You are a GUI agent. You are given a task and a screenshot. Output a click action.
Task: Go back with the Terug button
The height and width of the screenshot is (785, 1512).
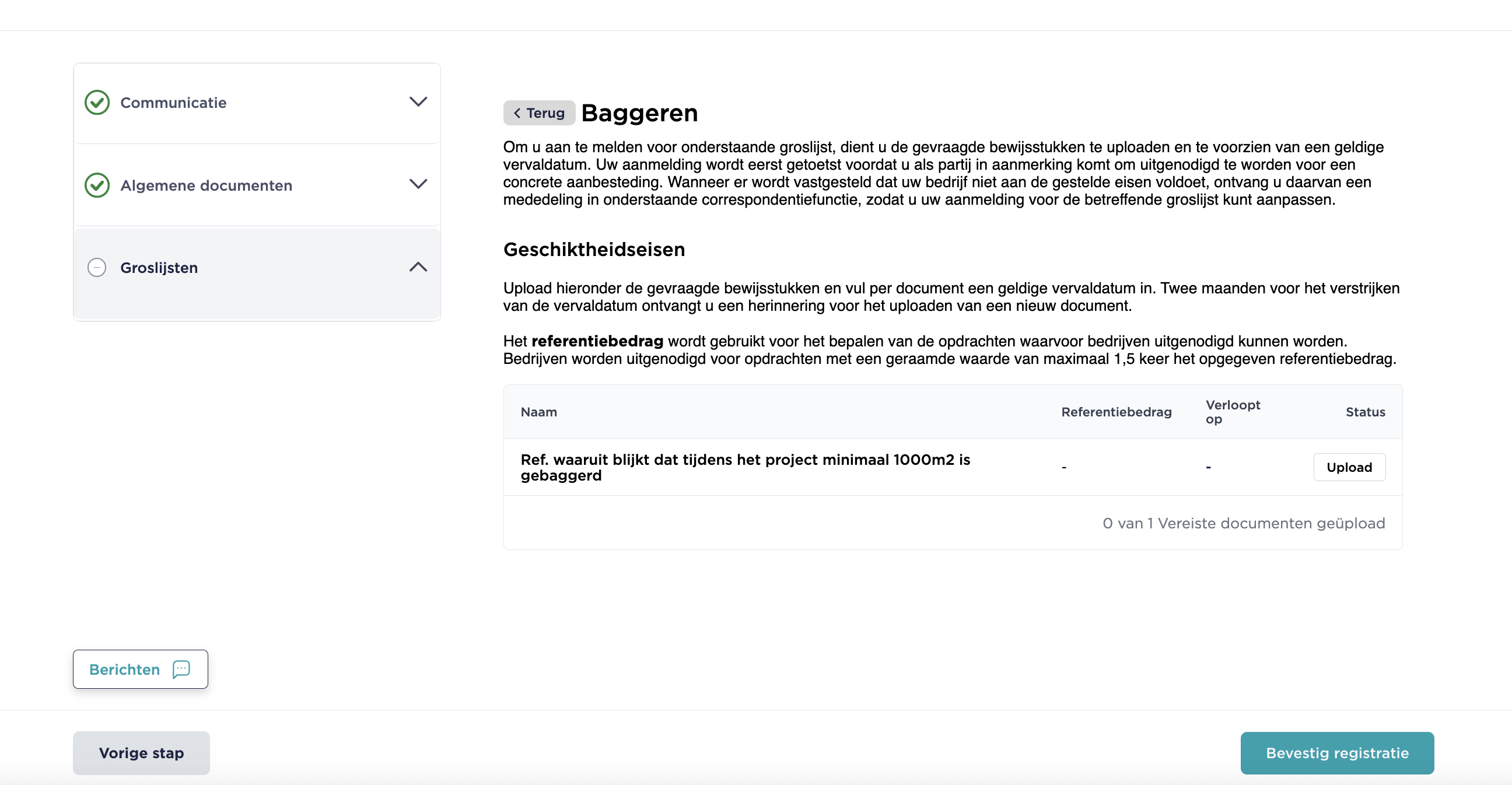click(539, 113)
